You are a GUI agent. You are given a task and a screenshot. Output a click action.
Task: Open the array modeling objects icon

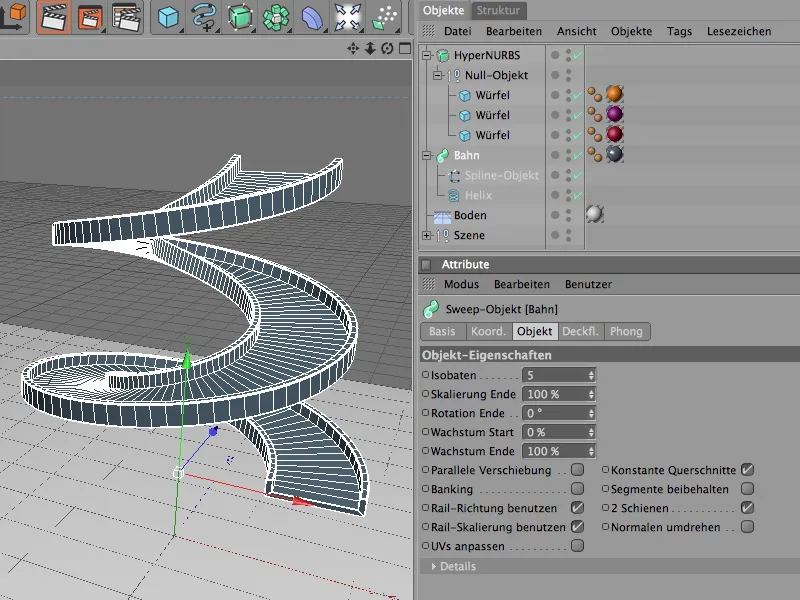276,17
